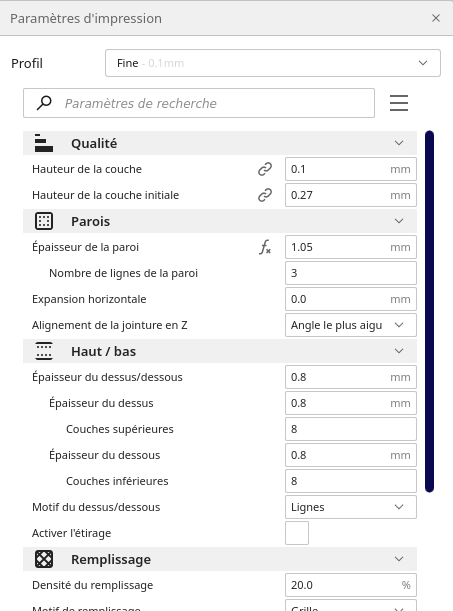Edit the Expansion horizontale value
453x611 pixels.
click(351, 299)
